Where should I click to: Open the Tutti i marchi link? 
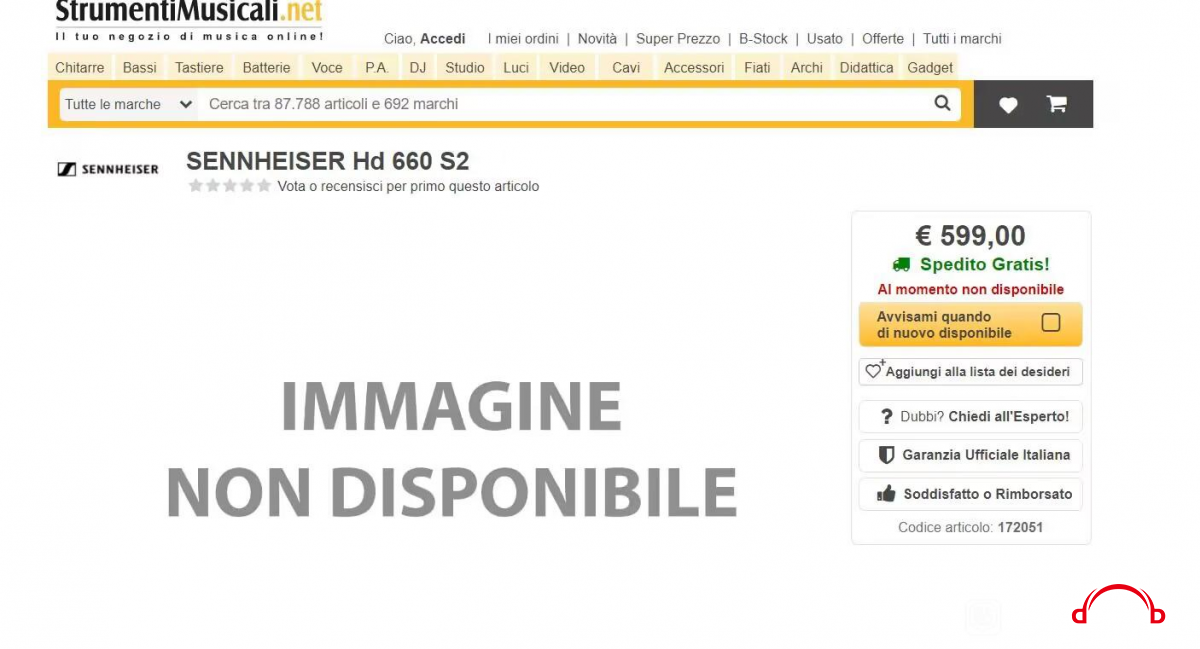pos(962,39)
